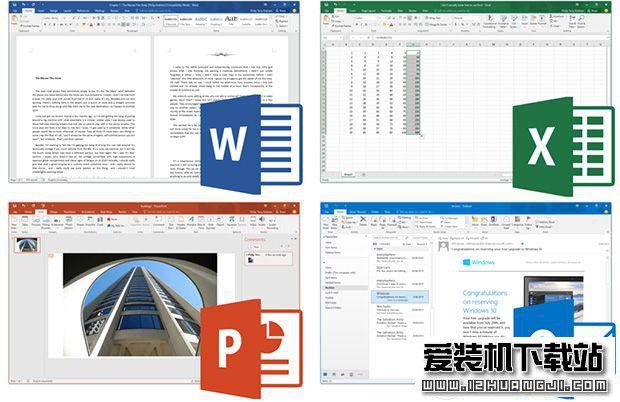Click New Email in Outlook

coord(326,223)
